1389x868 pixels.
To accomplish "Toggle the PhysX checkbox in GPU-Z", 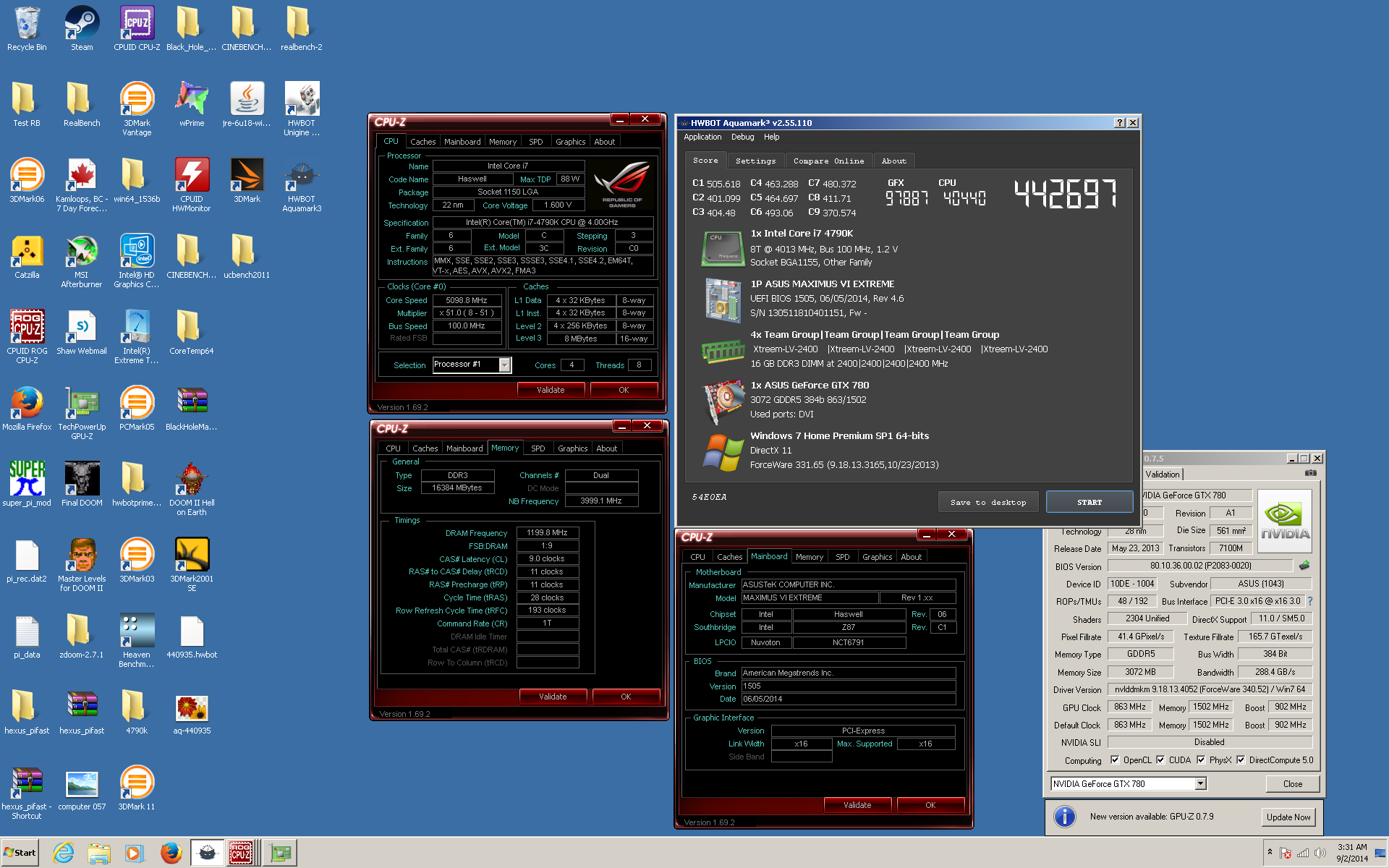I will point(1201,760).
